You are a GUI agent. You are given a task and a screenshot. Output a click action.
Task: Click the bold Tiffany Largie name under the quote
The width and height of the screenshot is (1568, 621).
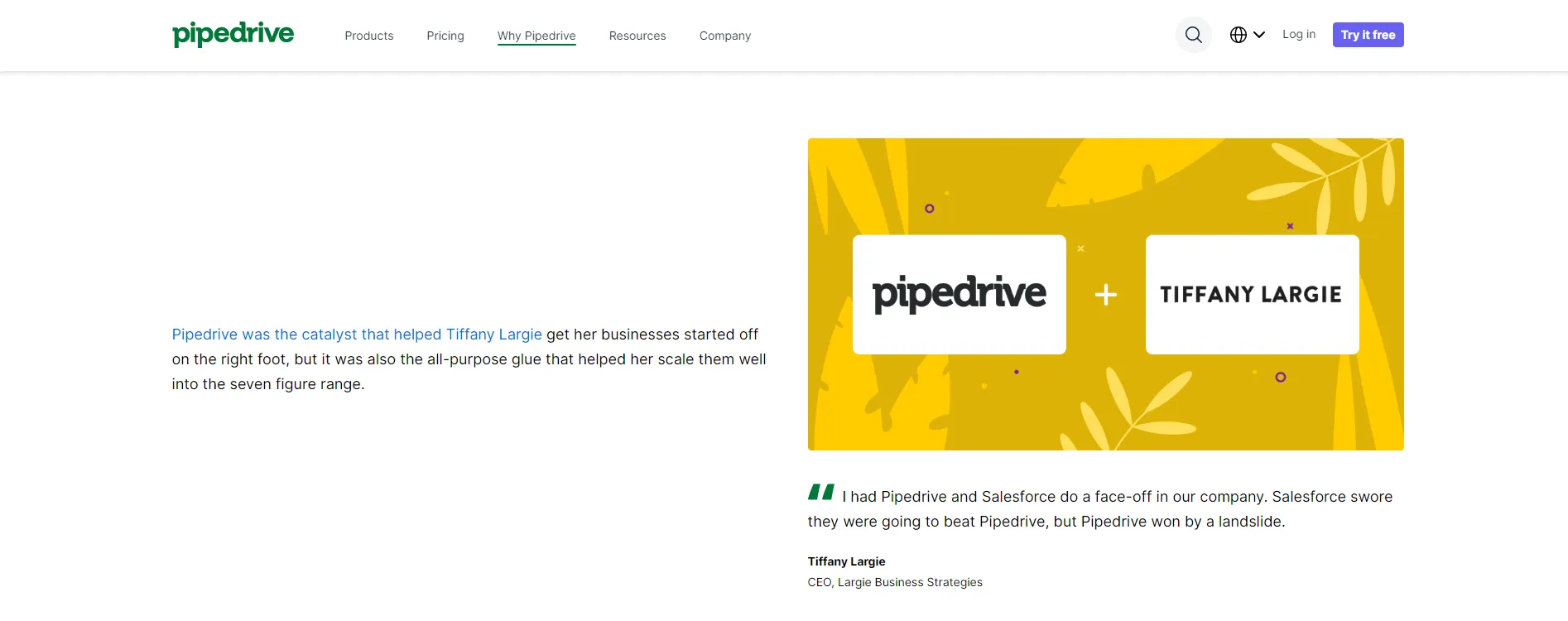click(846, 561)
